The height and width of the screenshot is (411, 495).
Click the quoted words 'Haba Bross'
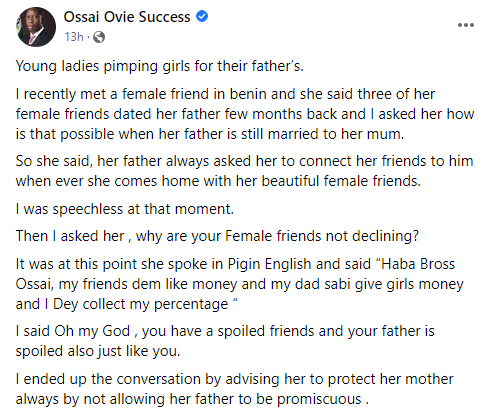pos(418,264)
